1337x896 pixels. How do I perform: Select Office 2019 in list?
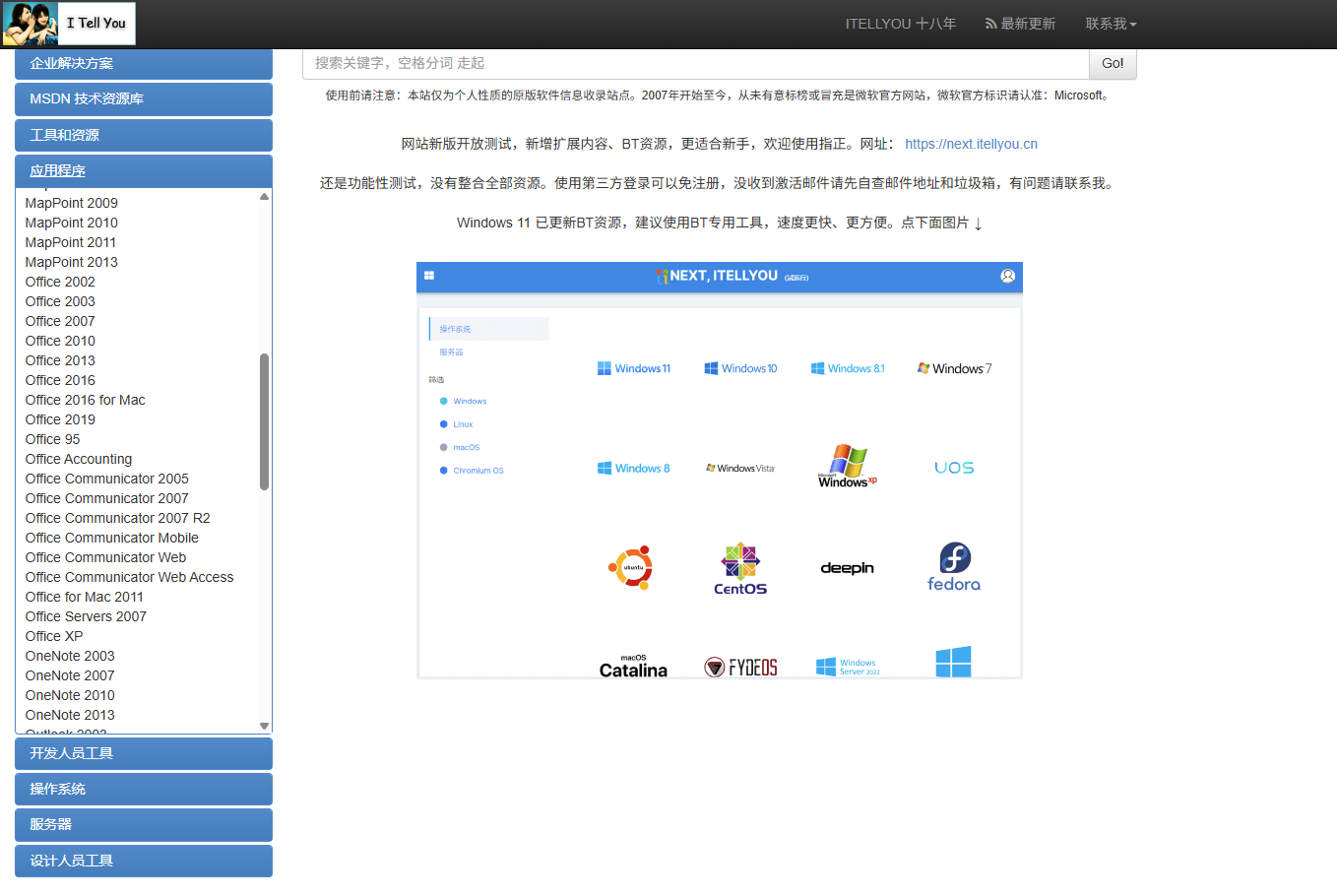click(60, 419)
